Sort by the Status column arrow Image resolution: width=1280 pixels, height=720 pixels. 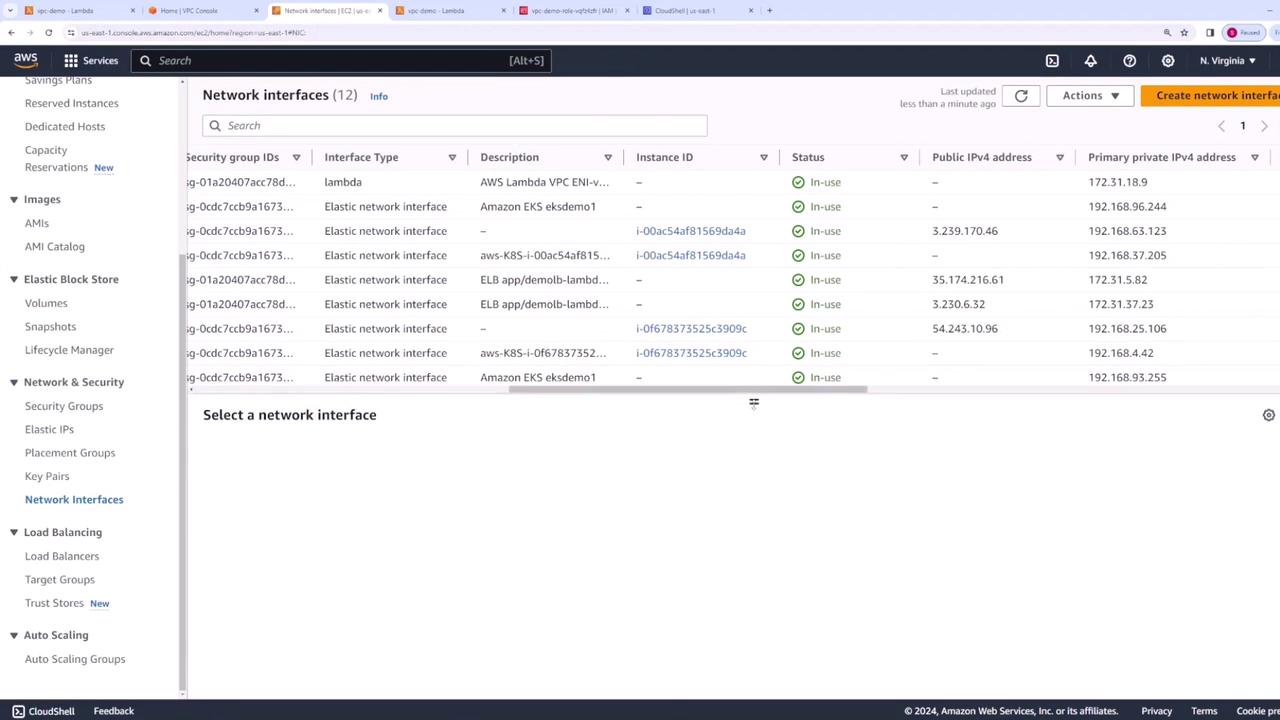903,158
